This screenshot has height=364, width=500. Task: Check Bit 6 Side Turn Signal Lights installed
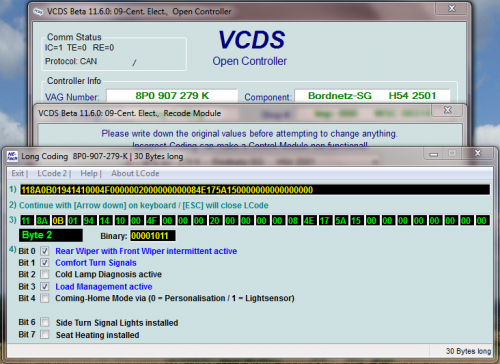(45, 322)
